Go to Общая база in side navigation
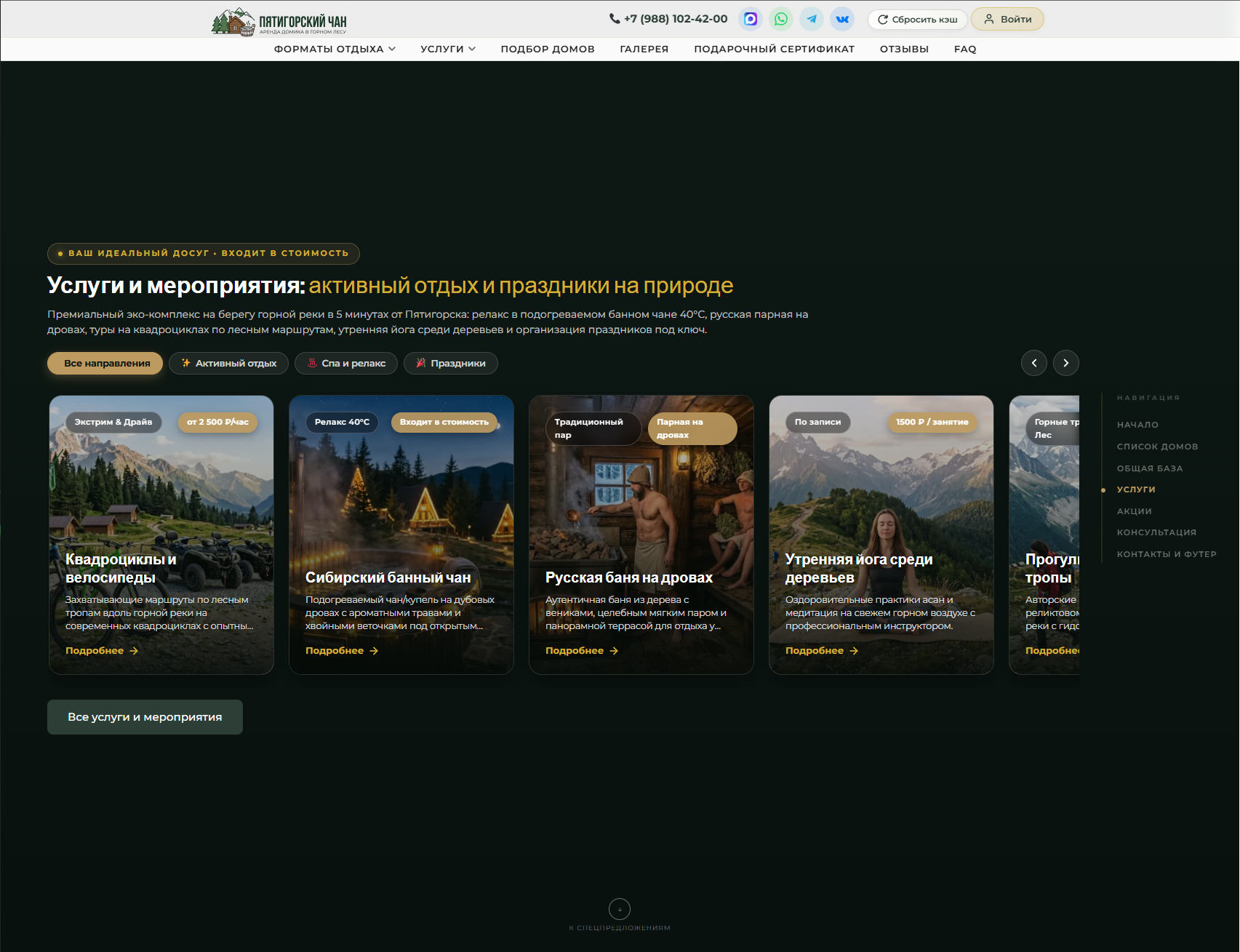 (x=1150, y=468)
